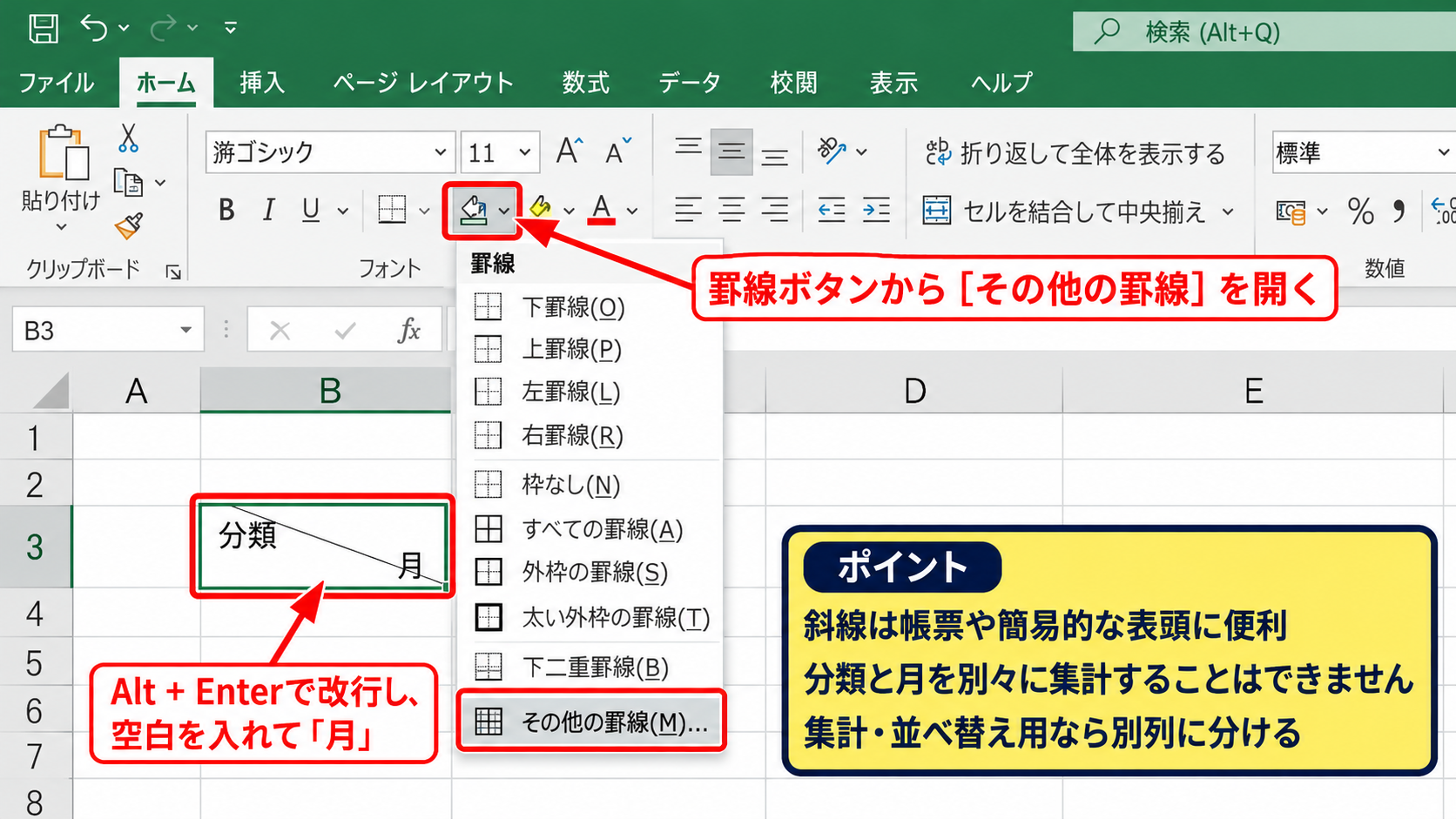Viewport: 1456px width, 819px height.
Task: Switch to the 挿入 tab
Action: [262, 83]
